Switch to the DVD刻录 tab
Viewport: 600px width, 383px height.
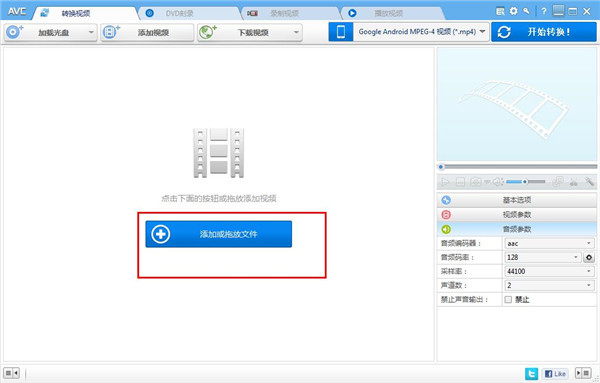pyautogui.click(x=188, y=13)
